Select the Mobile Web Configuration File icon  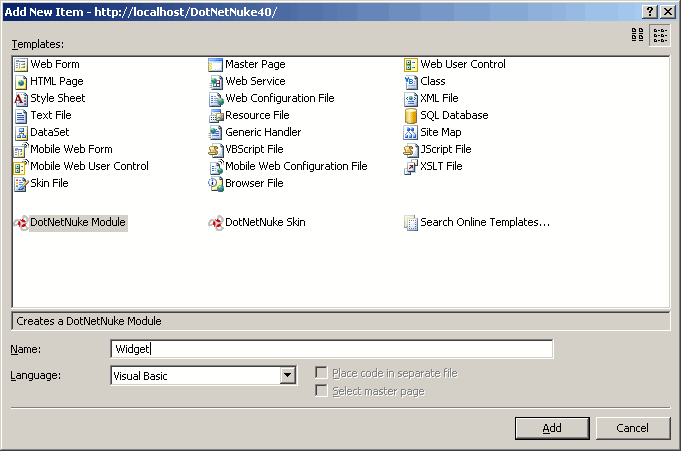215,166
